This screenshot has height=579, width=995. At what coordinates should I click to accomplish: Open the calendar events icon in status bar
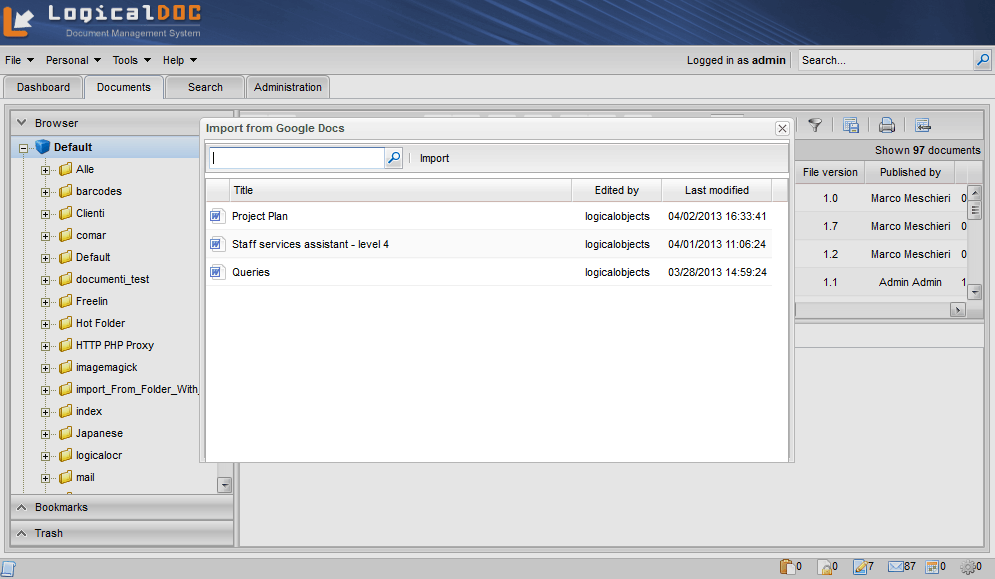932,567
